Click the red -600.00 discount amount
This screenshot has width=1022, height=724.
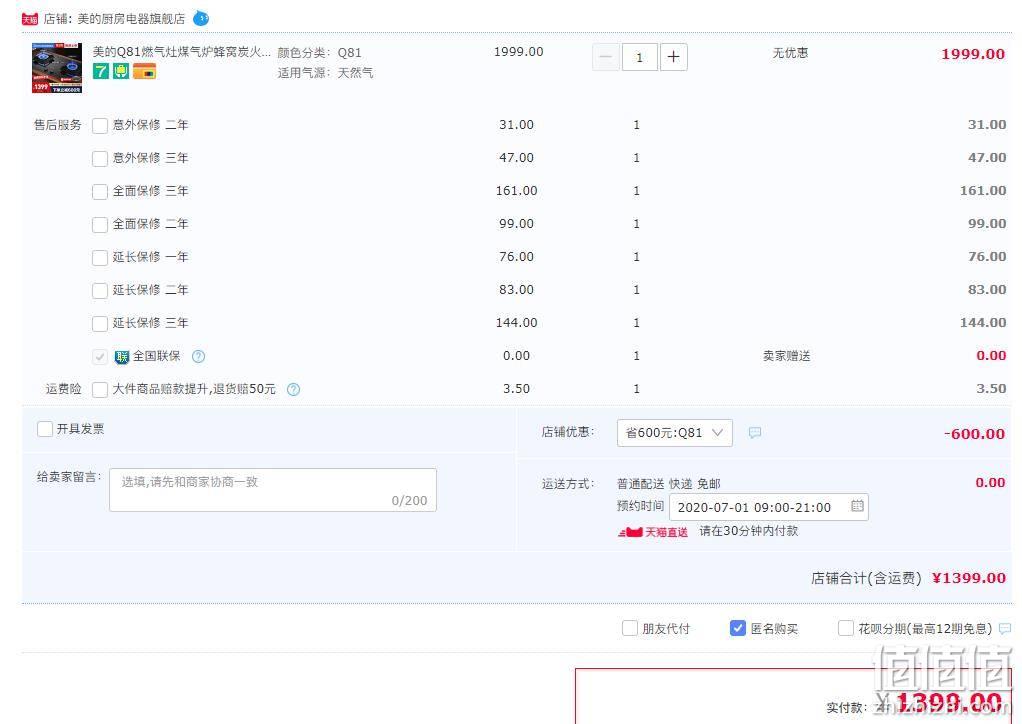pyautogui.click(x=974, y=434)
